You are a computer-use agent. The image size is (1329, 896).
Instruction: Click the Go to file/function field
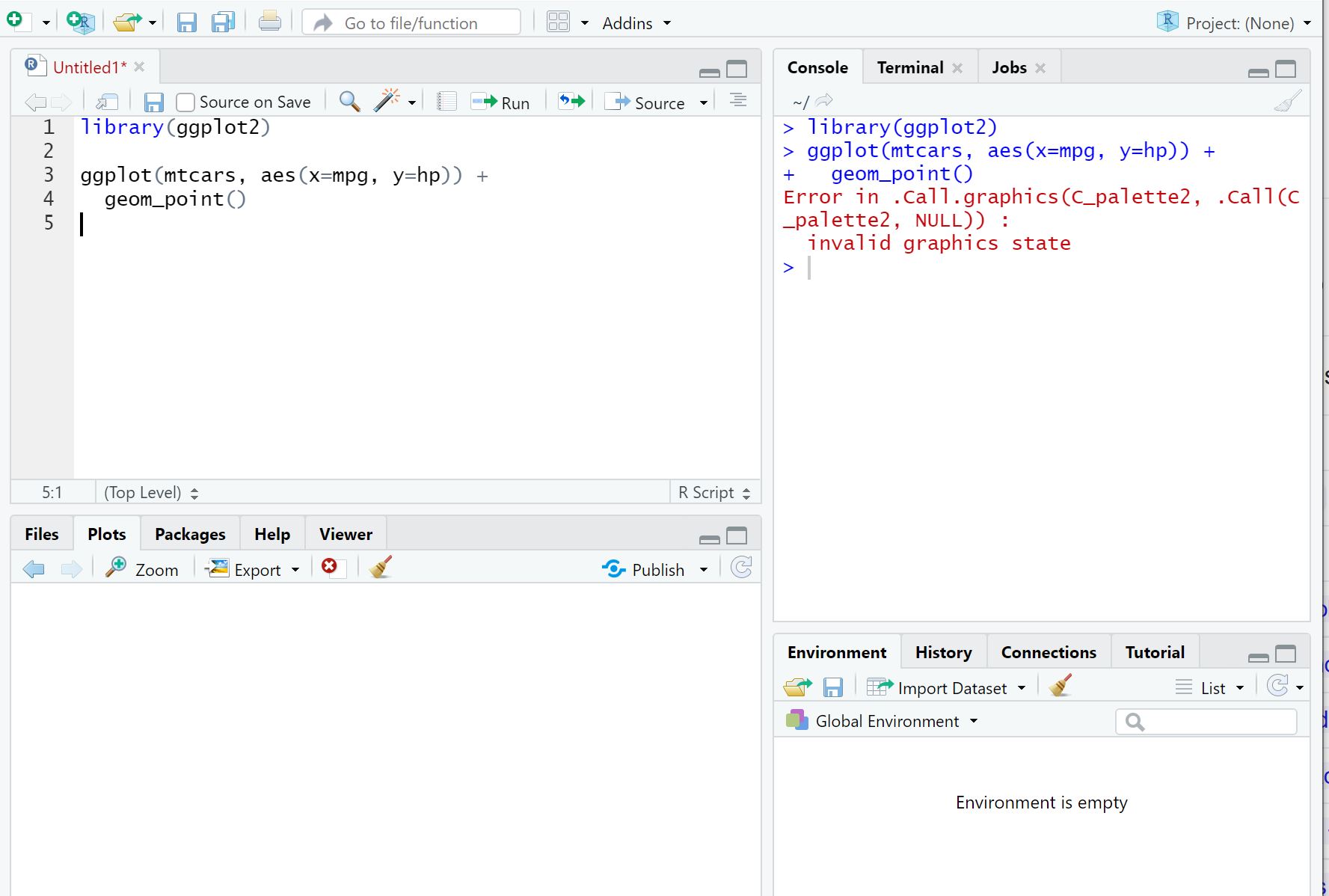tap(411, 23)
